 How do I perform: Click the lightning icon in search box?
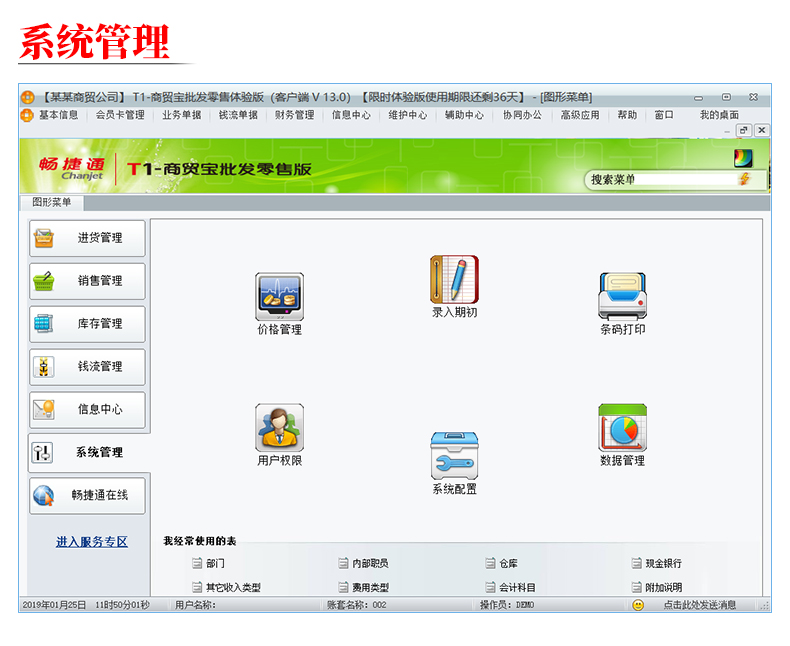point(744,179)
